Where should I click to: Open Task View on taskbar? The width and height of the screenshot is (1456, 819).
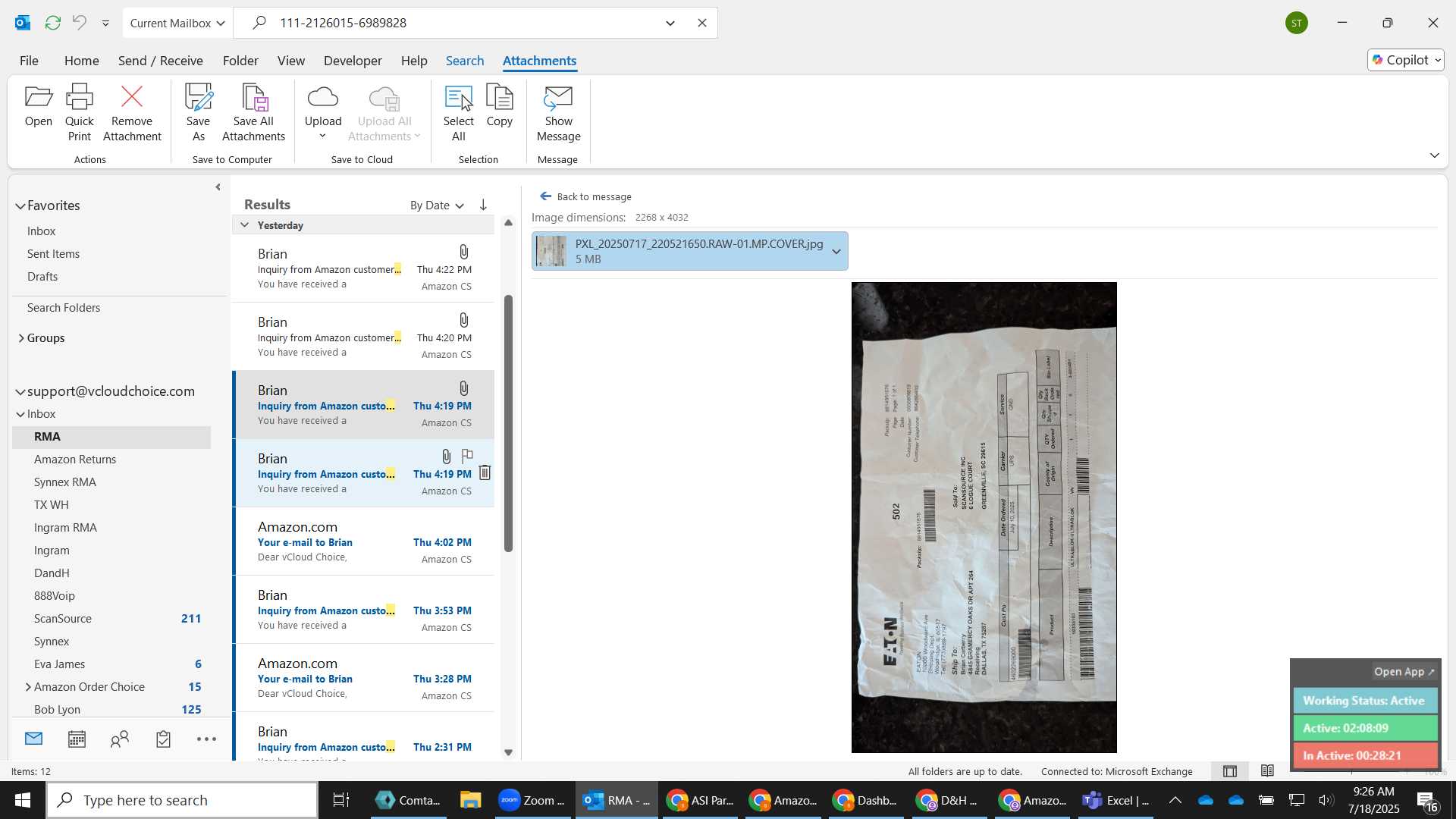click(x=341, y=800)
